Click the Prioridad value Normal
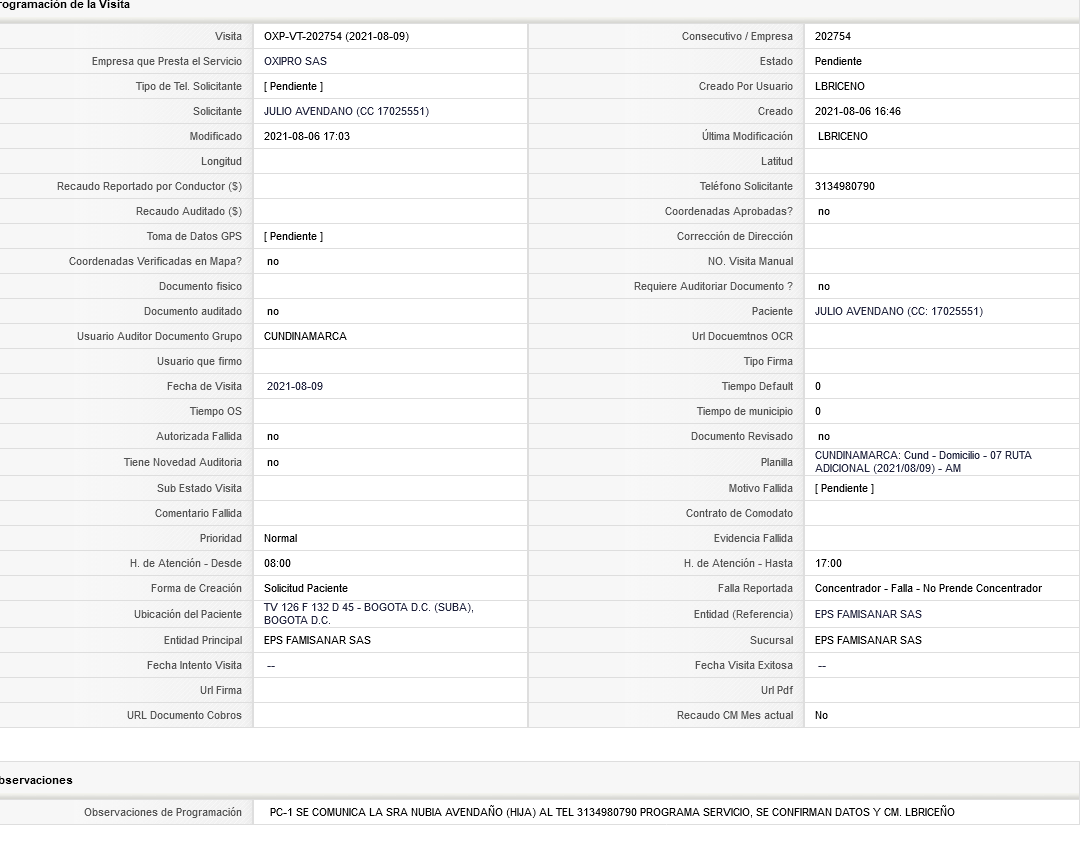Image resolution: width=1088 pixels, height=848 pixels. point(280,538)
